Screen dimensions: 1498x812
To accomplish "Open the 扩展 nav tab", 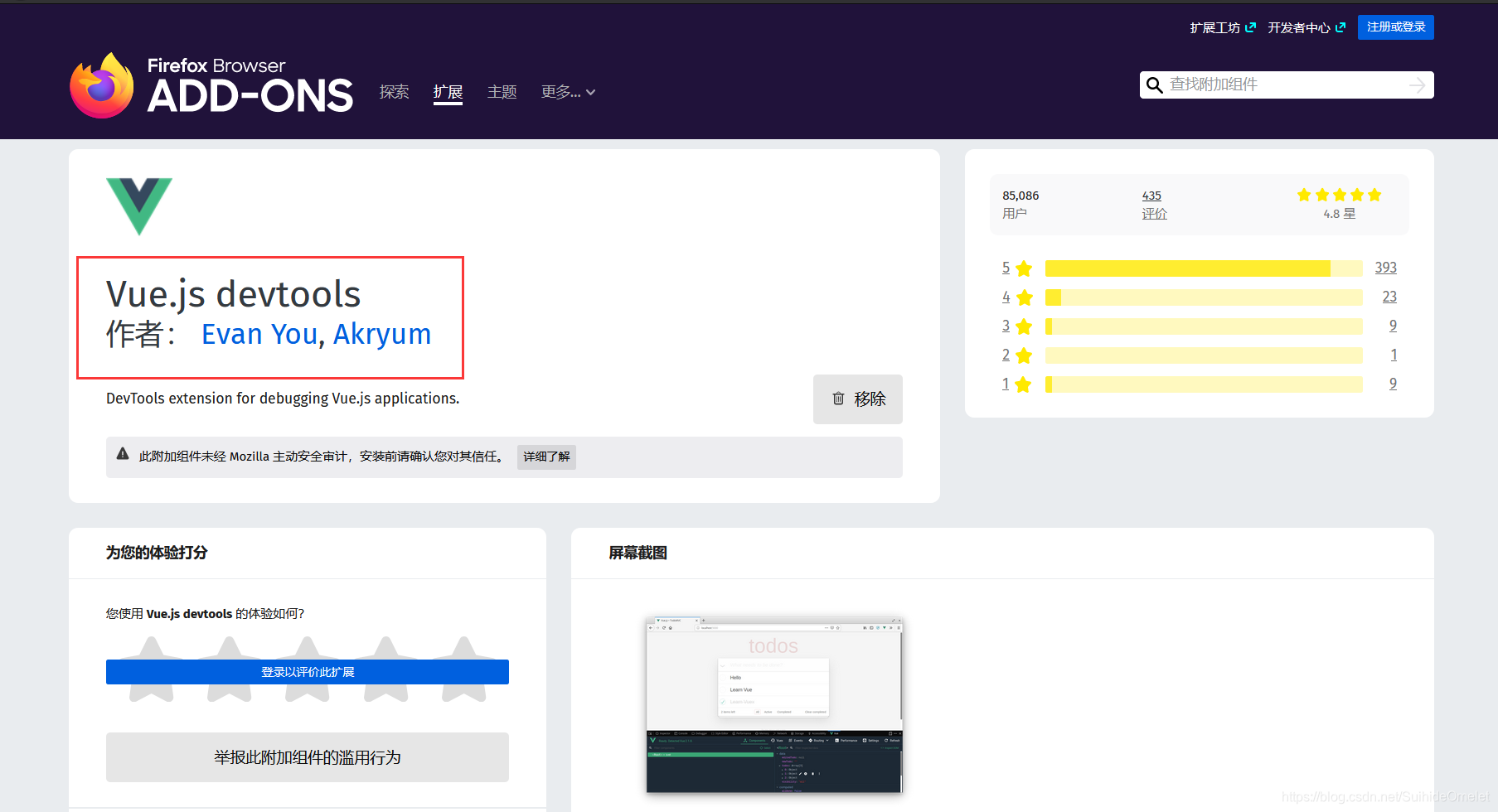I will click(448, 92).
